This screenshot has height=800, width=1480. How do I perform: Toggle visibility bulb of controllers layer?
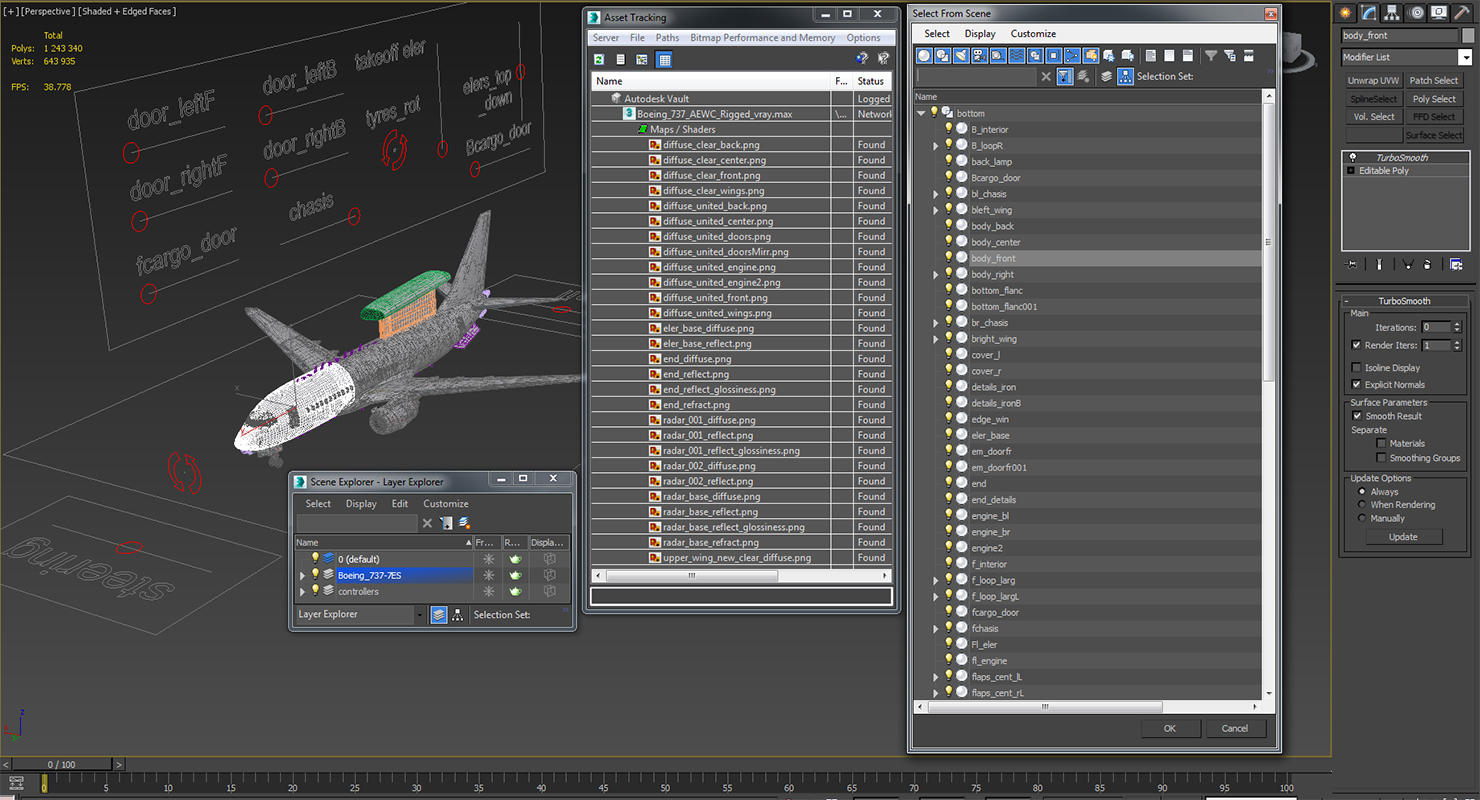[x=315, y=591]
